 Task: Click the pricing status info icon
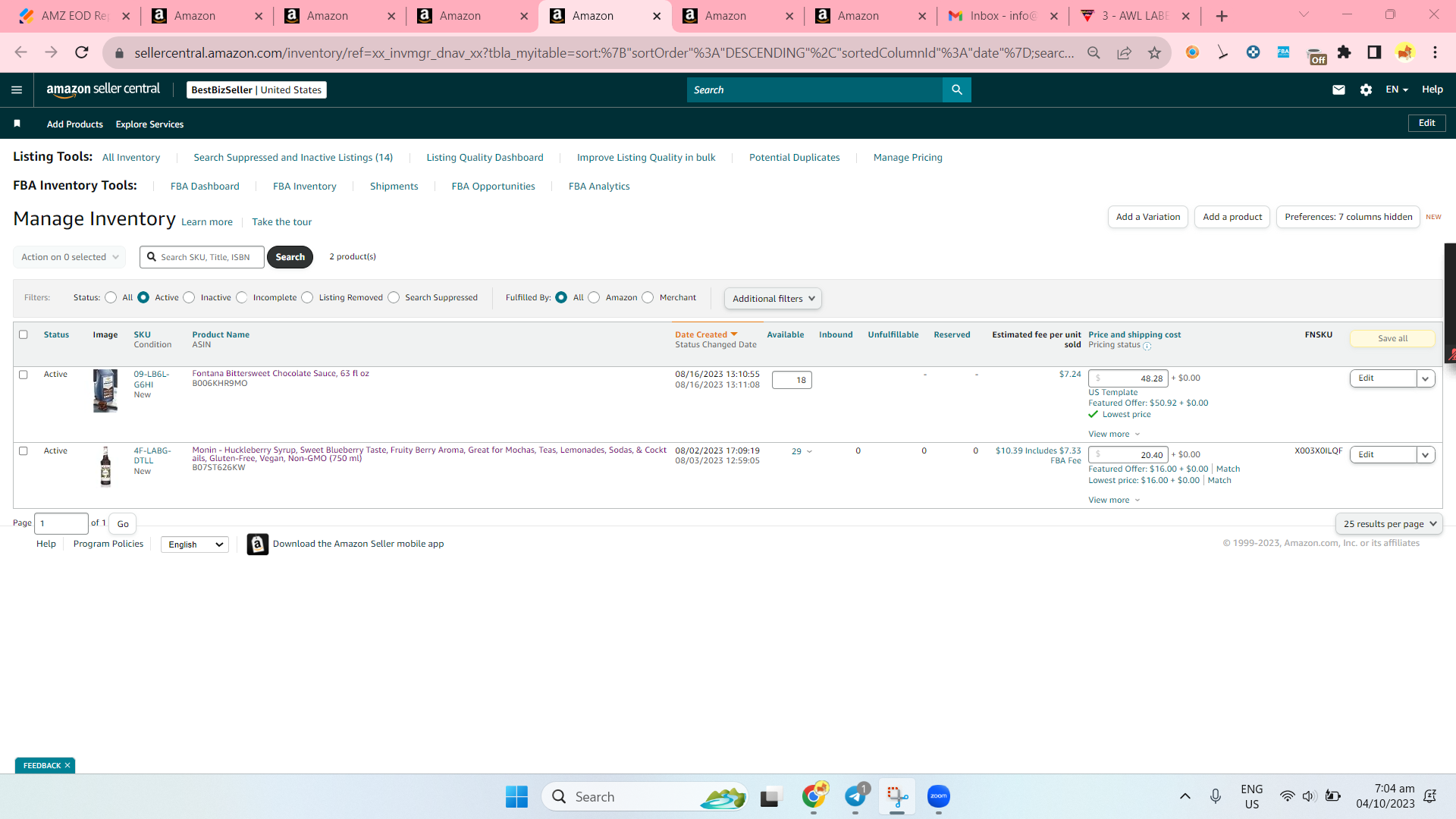click(1147, 346)
